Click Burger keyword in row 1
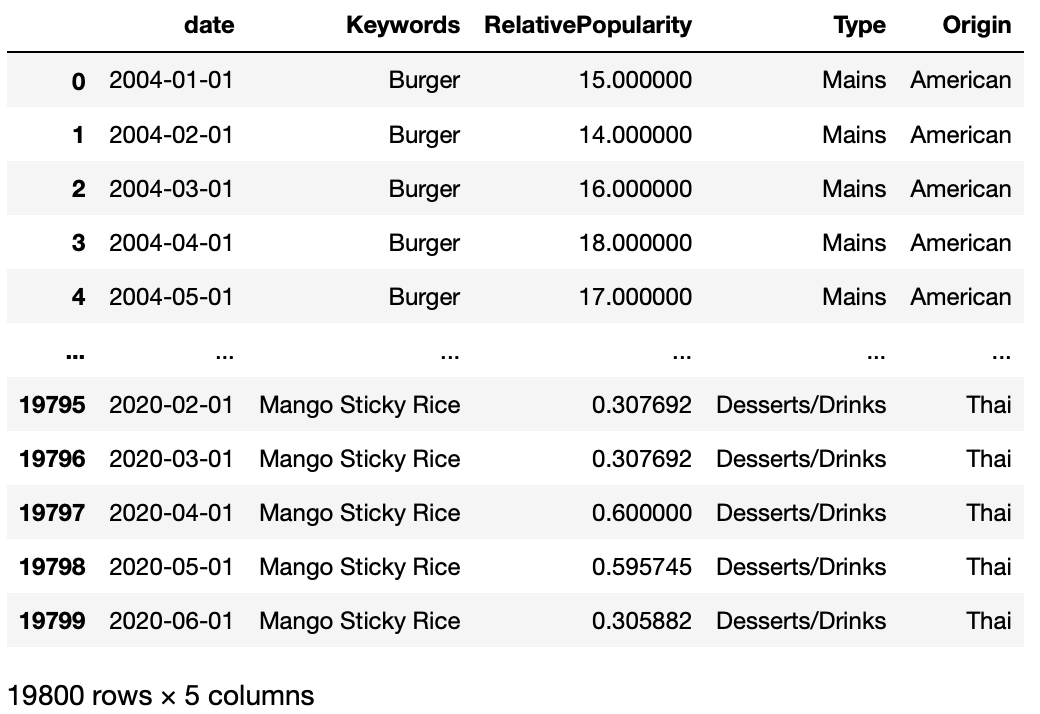Image resolution: width=1040 pixels, height=714 pixels. click(424, 135)
